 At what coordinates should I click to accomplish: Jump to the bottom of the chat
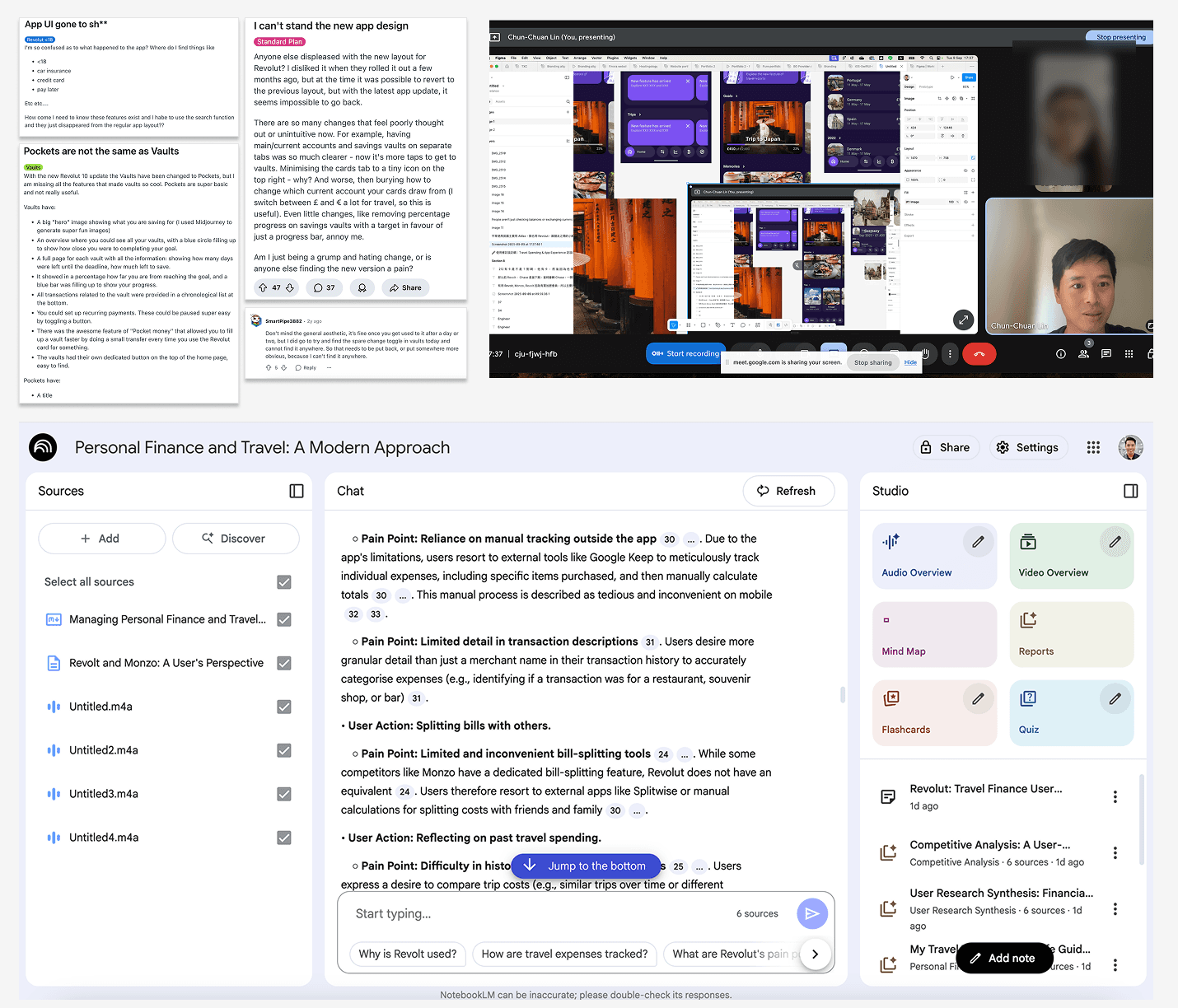[x=586, y=866]
